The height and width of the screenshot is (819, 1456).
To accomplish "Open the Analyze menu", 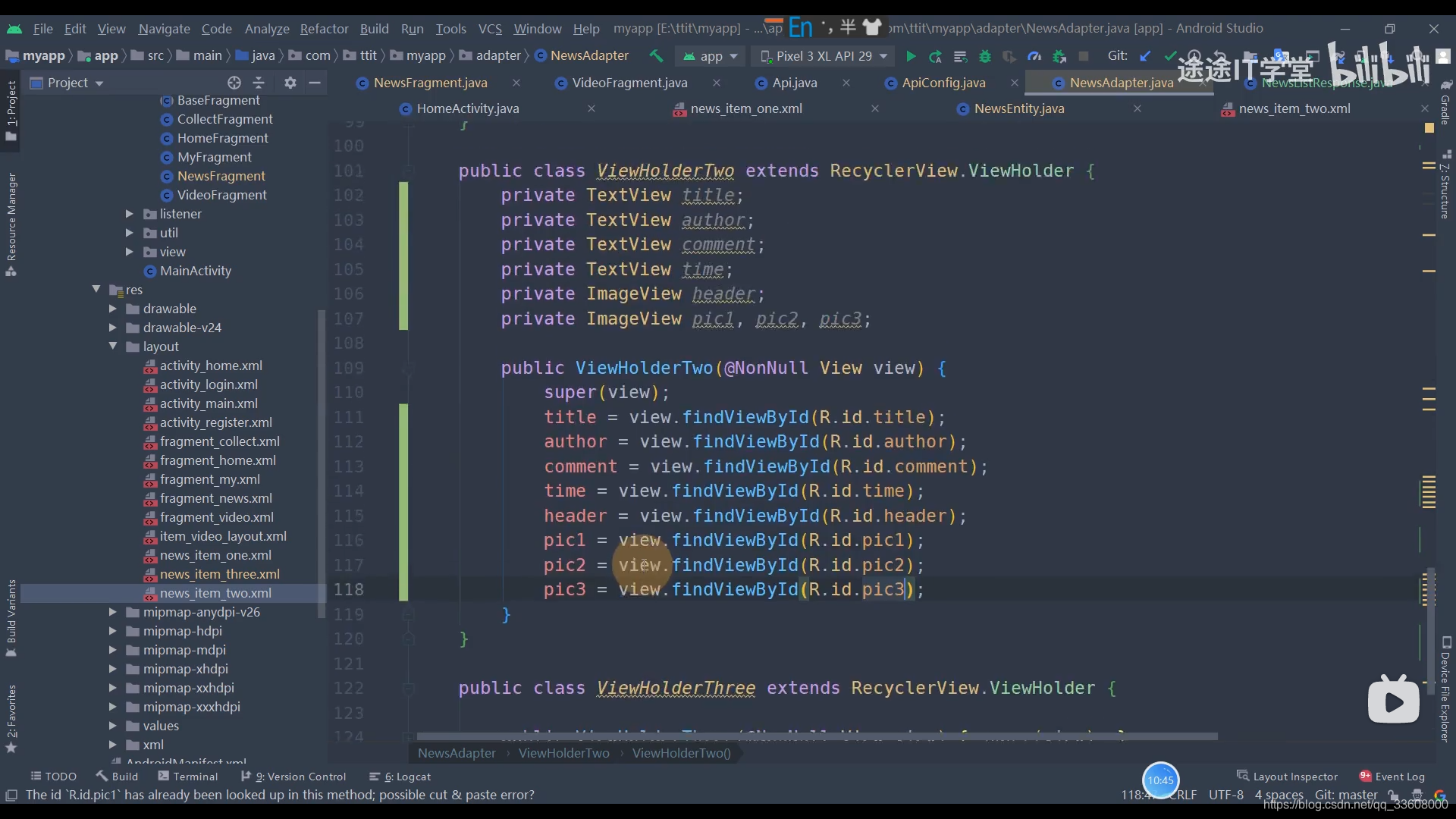I will (x=267, y=29).
